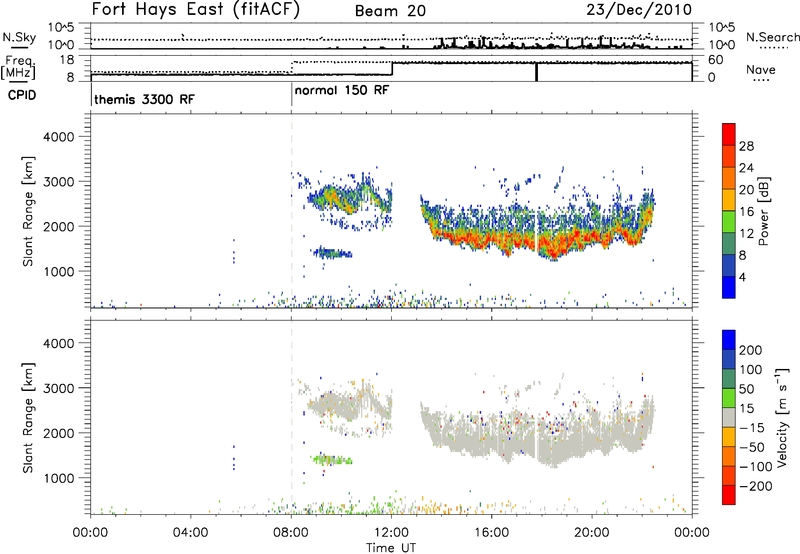Click the "Fort Hays East (fitACF)" title
800x554 pixels.
tap(195, 10)
